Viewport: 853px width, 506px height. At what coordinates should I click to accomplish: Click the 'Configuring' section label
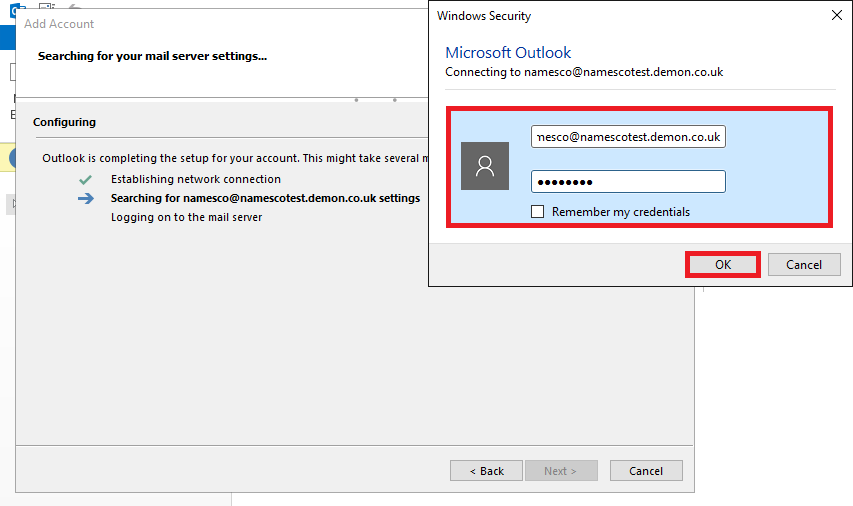(64, 122)
